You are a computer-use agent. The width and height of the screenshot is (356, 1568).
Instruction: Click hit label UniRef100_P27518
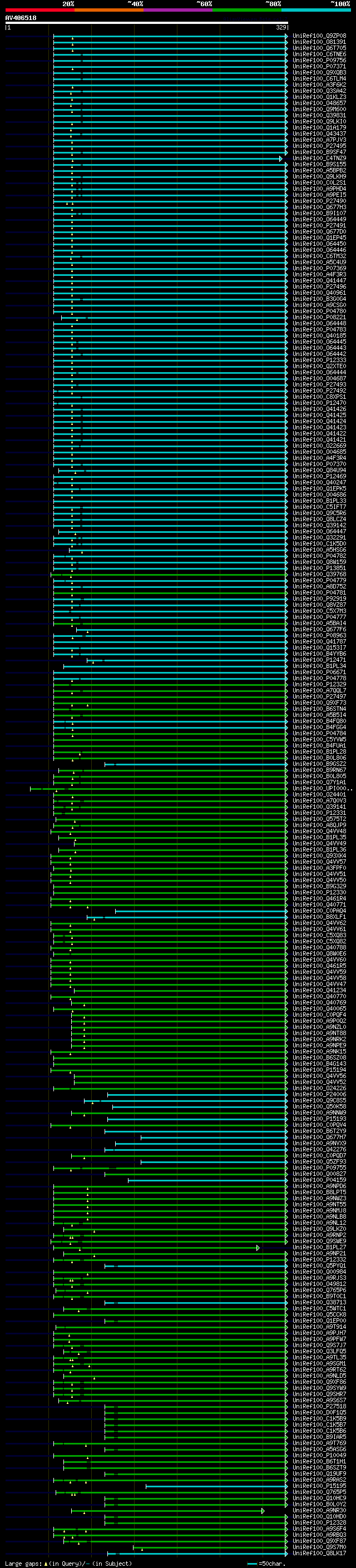pyautogui.click(x=319, y=1407)
